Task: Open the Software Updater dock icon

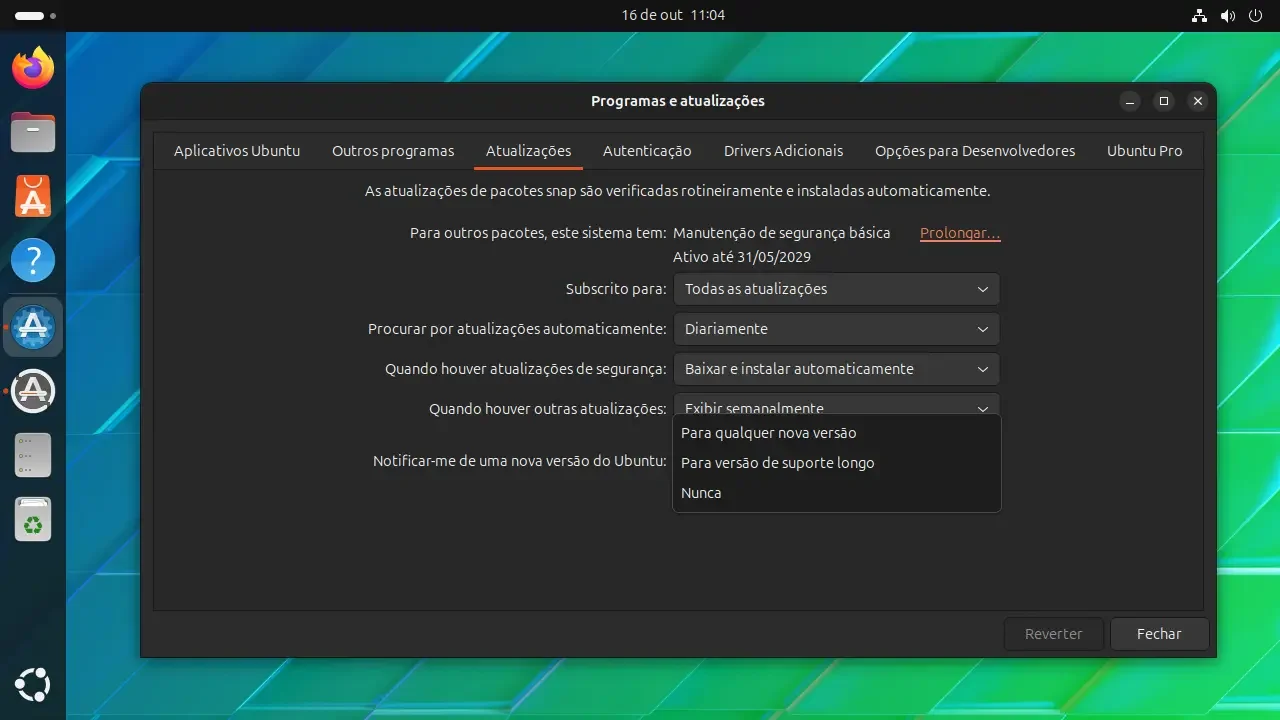Action: pos(33,391)
